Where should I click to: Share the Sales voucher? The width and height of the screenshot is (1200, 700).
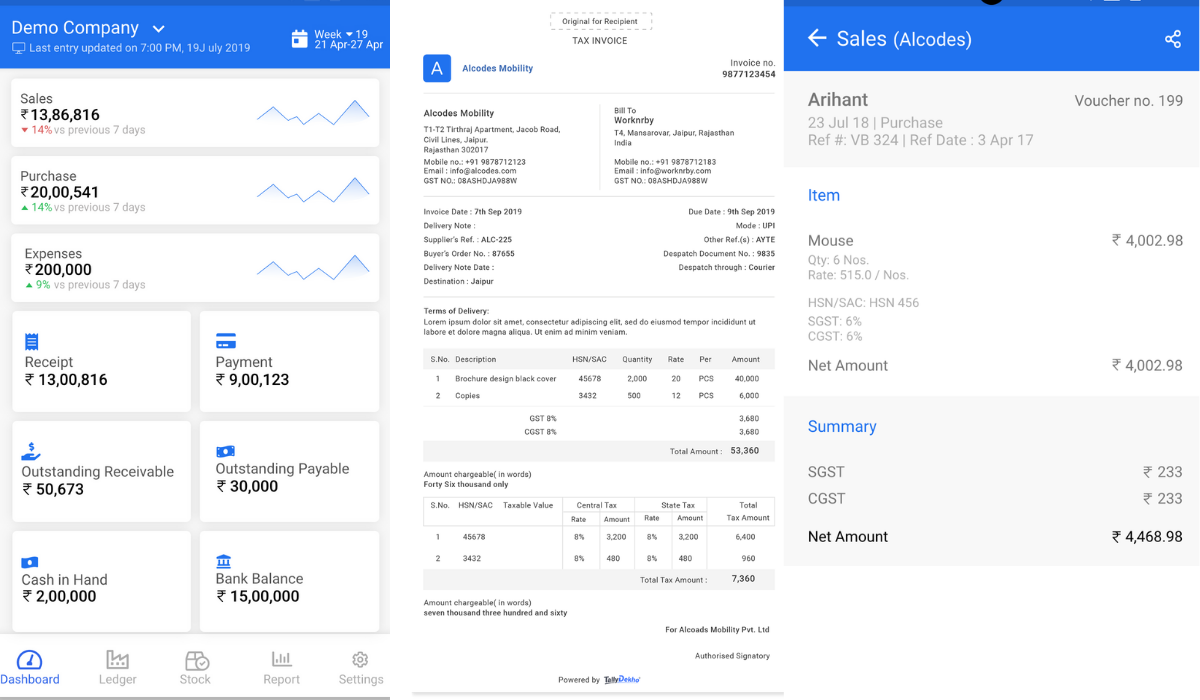1173,39
